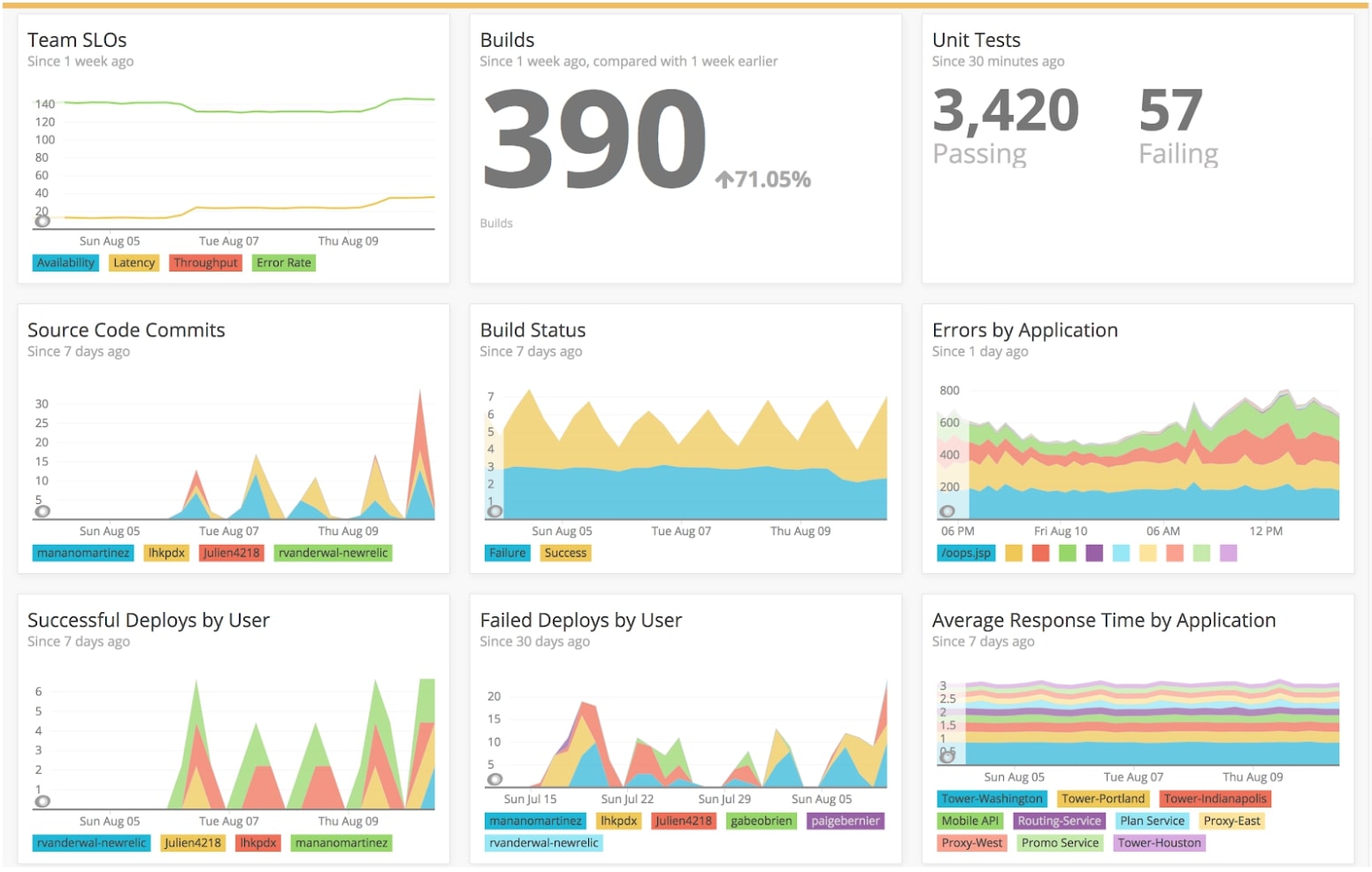Select the Tower-Indianapolis legend label

coord(1215,799)
